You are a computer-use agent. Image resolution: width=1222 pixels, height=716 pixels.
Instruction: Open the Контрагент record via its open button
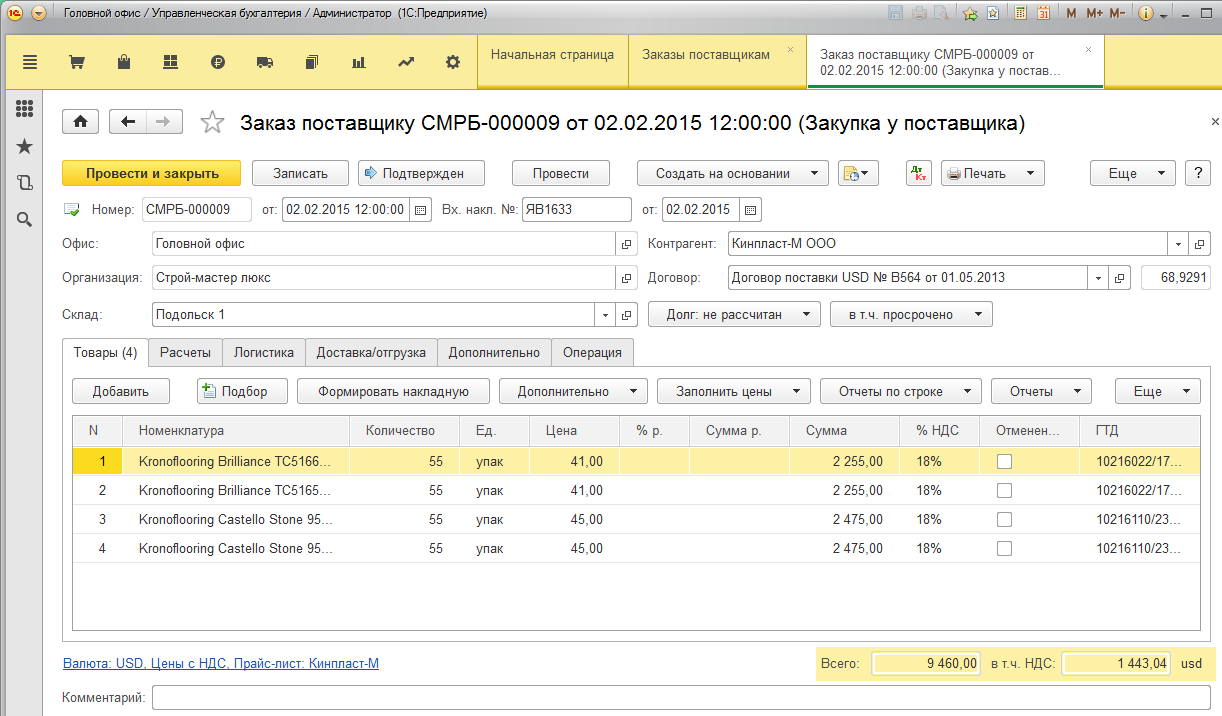(1201, 244)
